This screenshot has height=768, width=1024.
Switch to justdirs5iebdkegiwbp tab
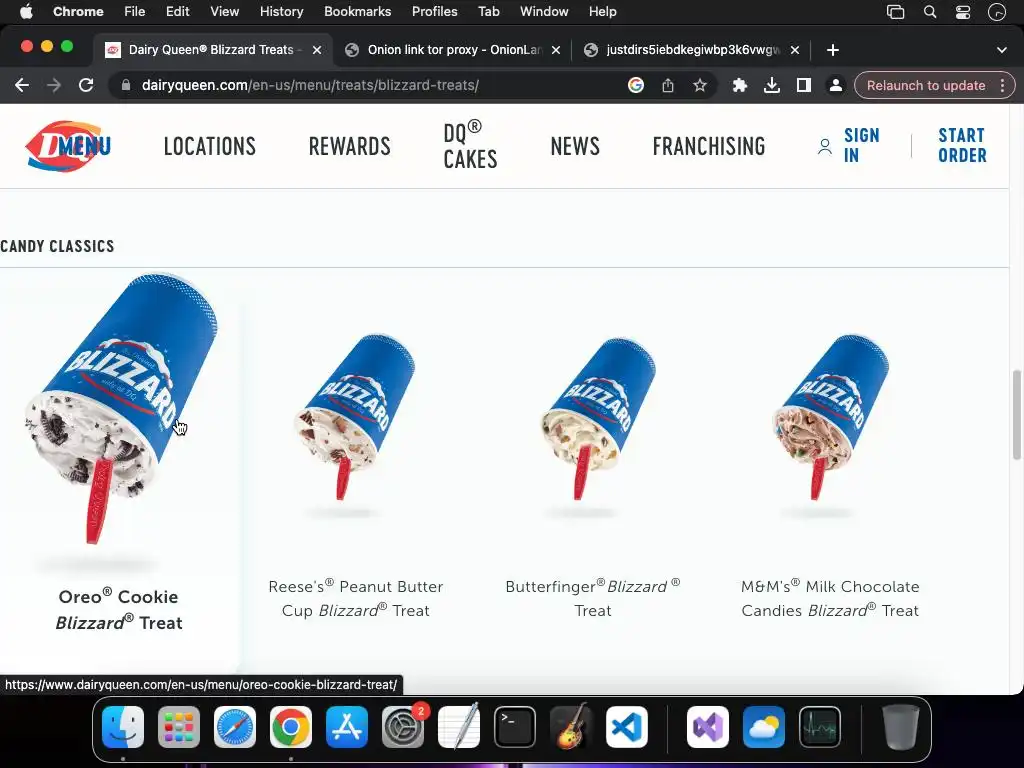691,50
